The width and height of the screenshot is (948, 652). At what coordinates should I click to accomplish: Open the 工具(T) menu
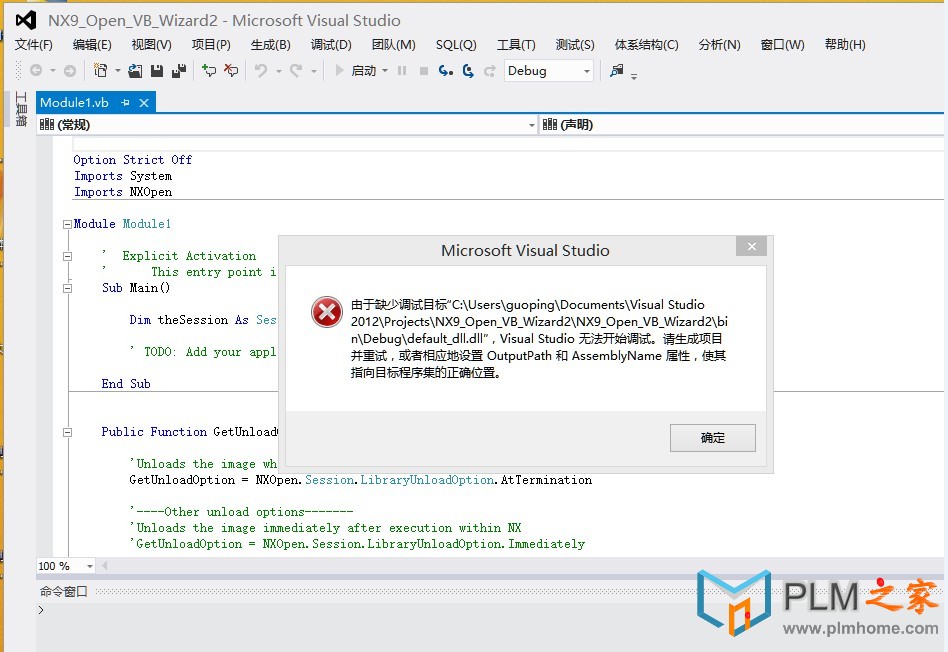coord(516,45)
